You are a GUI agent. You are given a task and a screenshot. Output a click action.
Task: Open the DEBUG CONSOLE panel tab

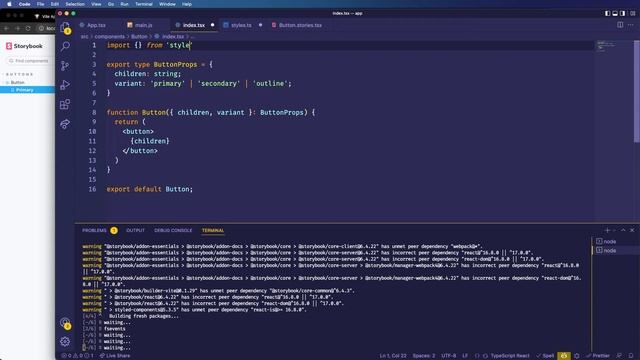pos(173,230)
